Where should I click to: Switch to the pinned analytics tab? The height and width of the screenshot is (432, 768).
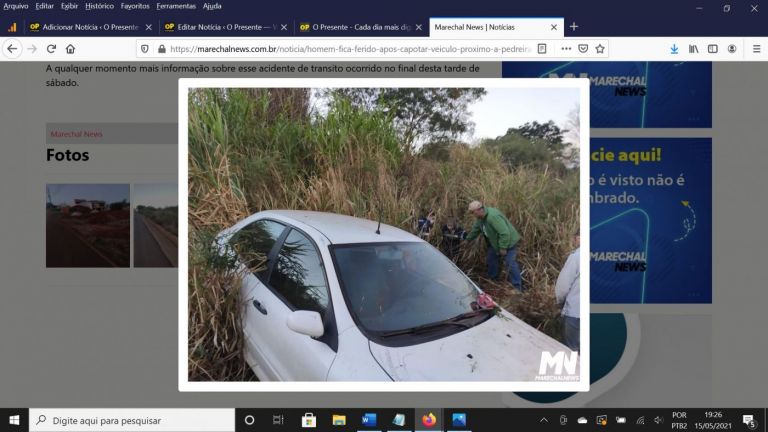(x=12, y=27)
